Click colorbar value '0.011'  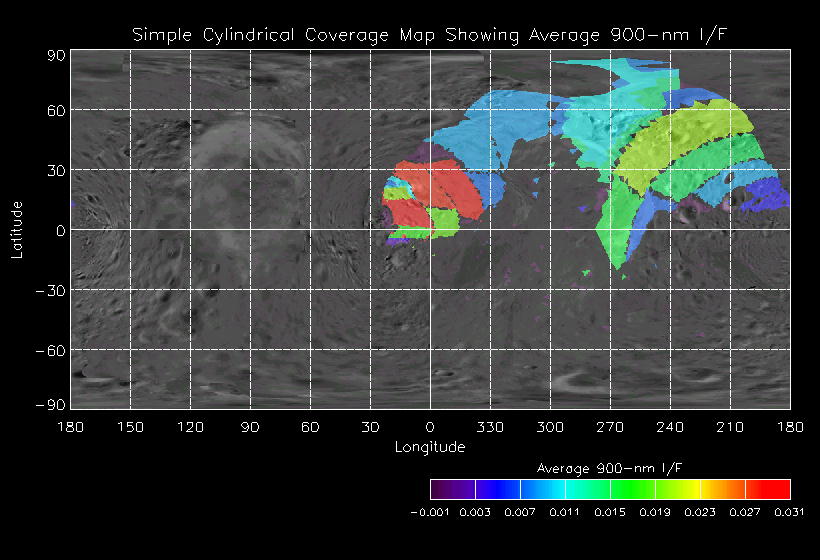[x=565, y=512]
